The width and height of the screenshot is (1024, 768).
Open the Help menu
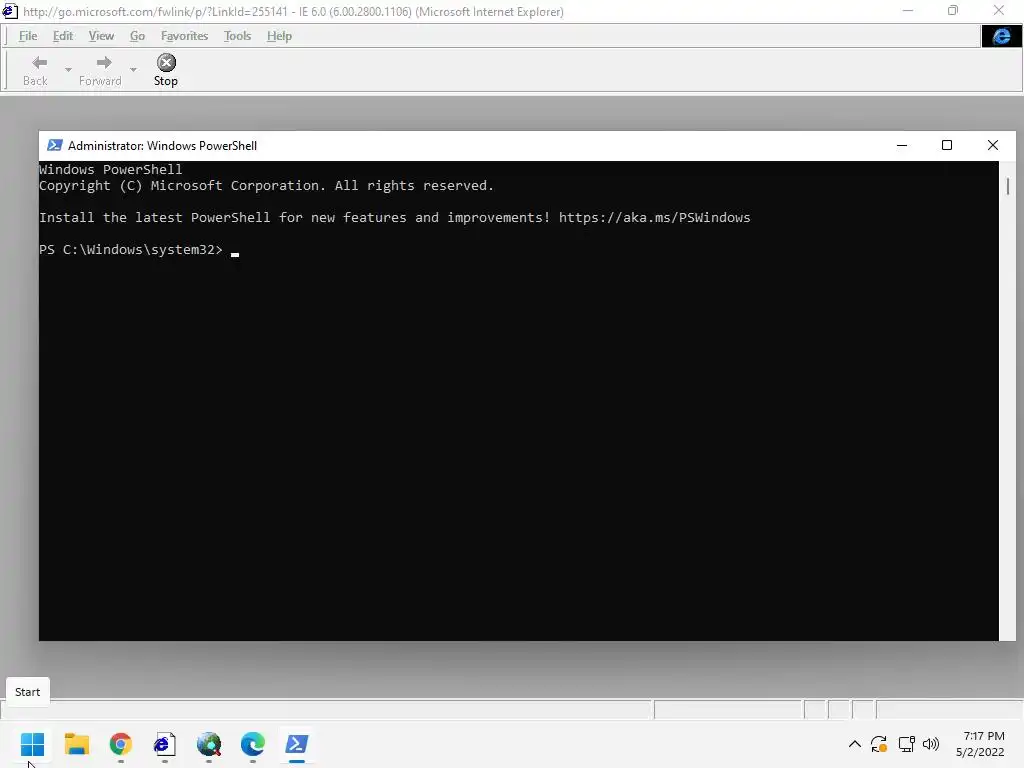click(x=279, y=36)
